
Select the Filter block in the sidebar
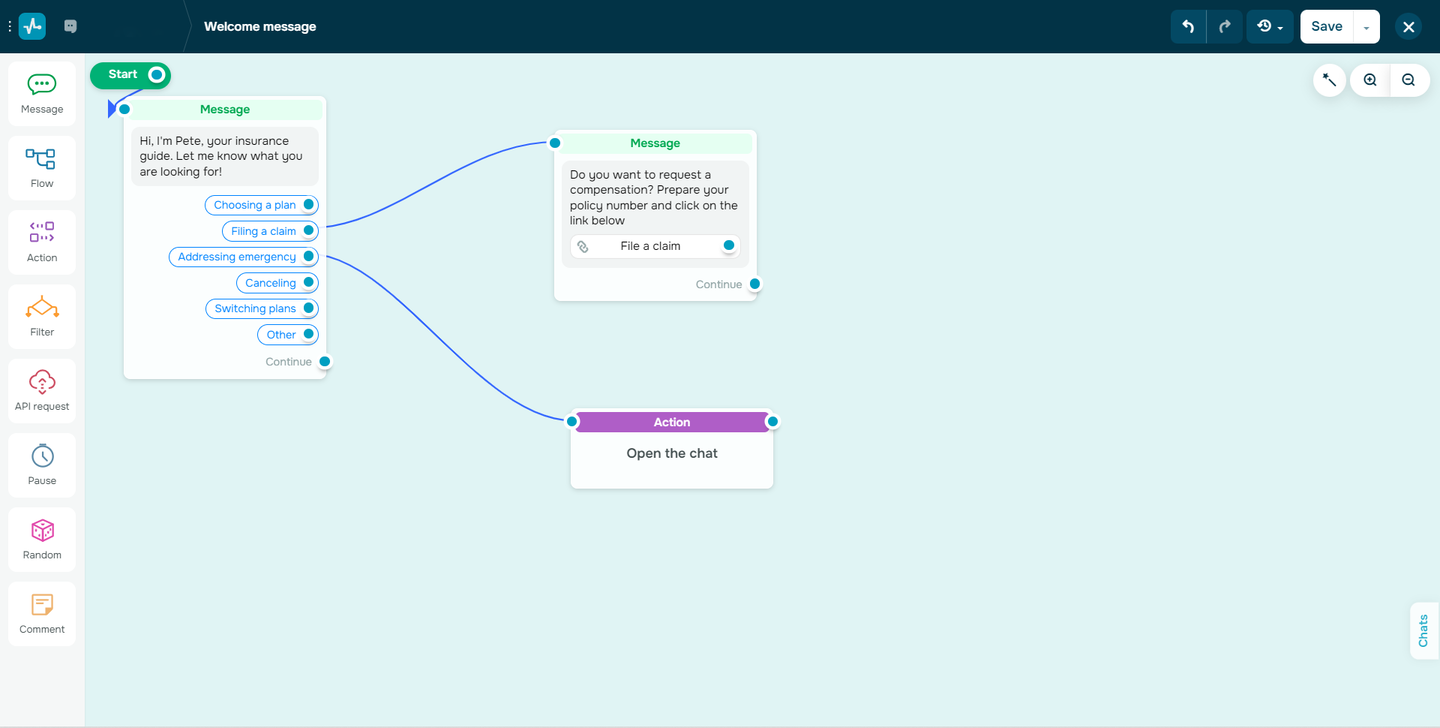click(x=42, y=317)
